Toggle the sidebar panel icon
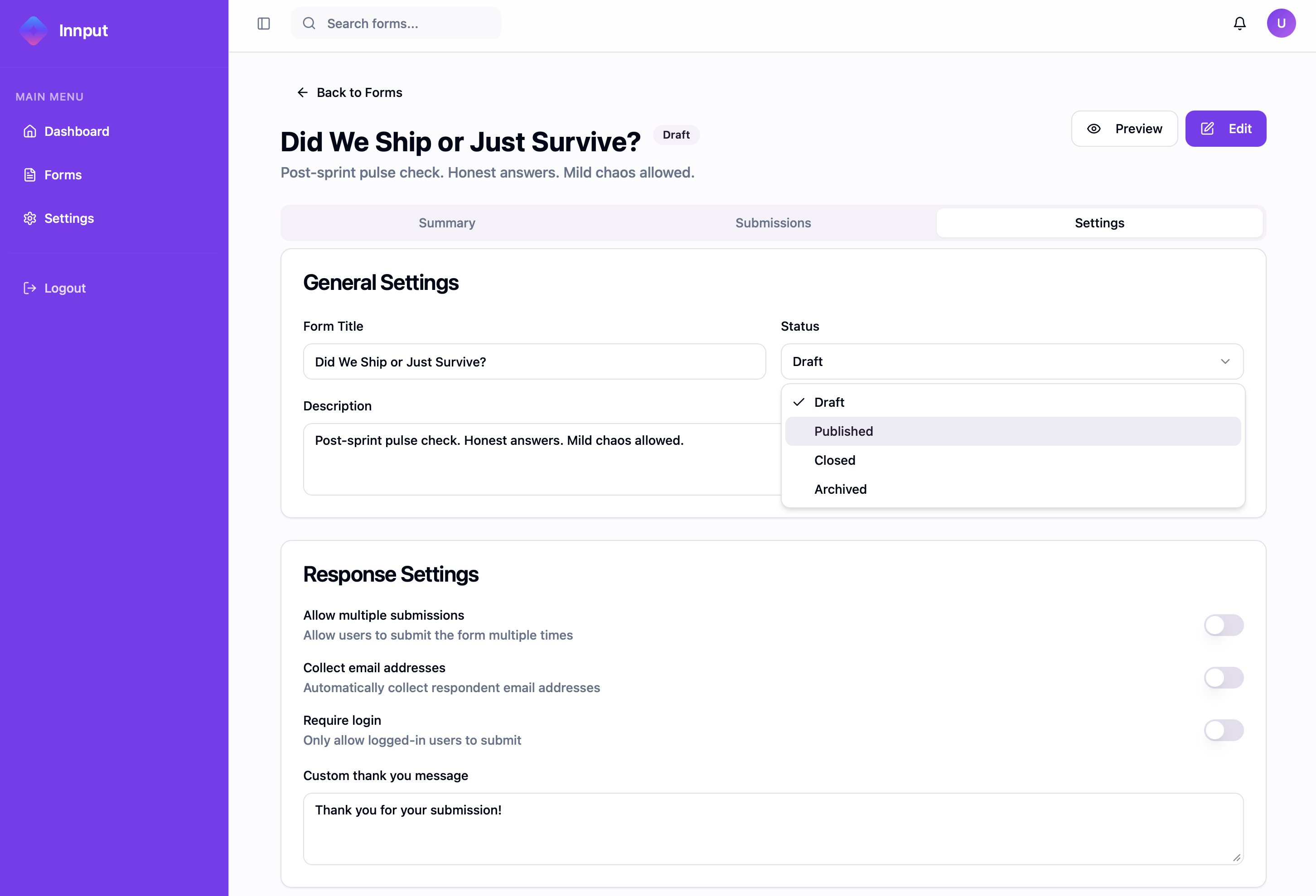Image resolution: width=1316 pixels, height=896 pixels. (x=263, y=23)
